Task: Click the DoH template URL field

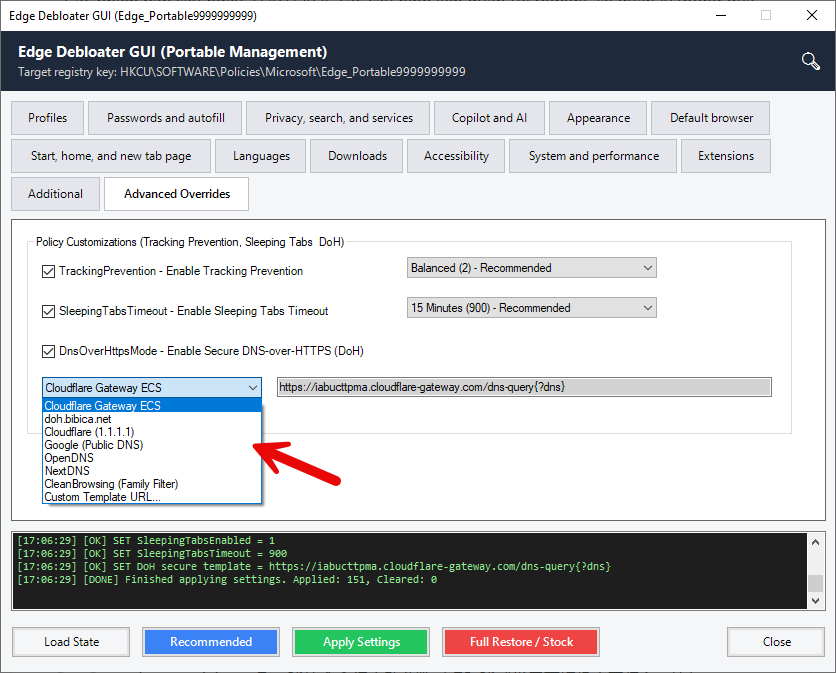Action: (524, 387)
